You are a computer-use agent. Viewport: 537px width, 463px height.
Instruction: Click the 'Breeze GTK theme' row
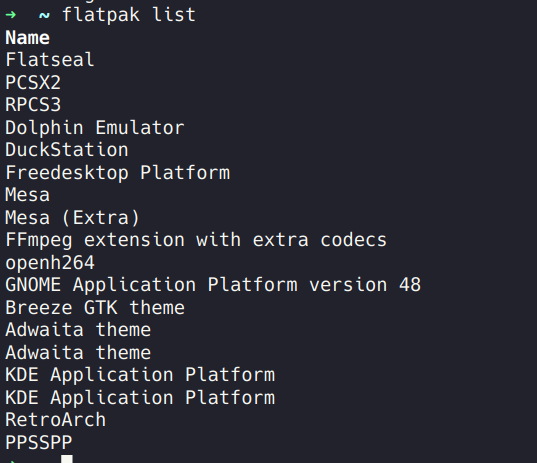click(95, 308)
